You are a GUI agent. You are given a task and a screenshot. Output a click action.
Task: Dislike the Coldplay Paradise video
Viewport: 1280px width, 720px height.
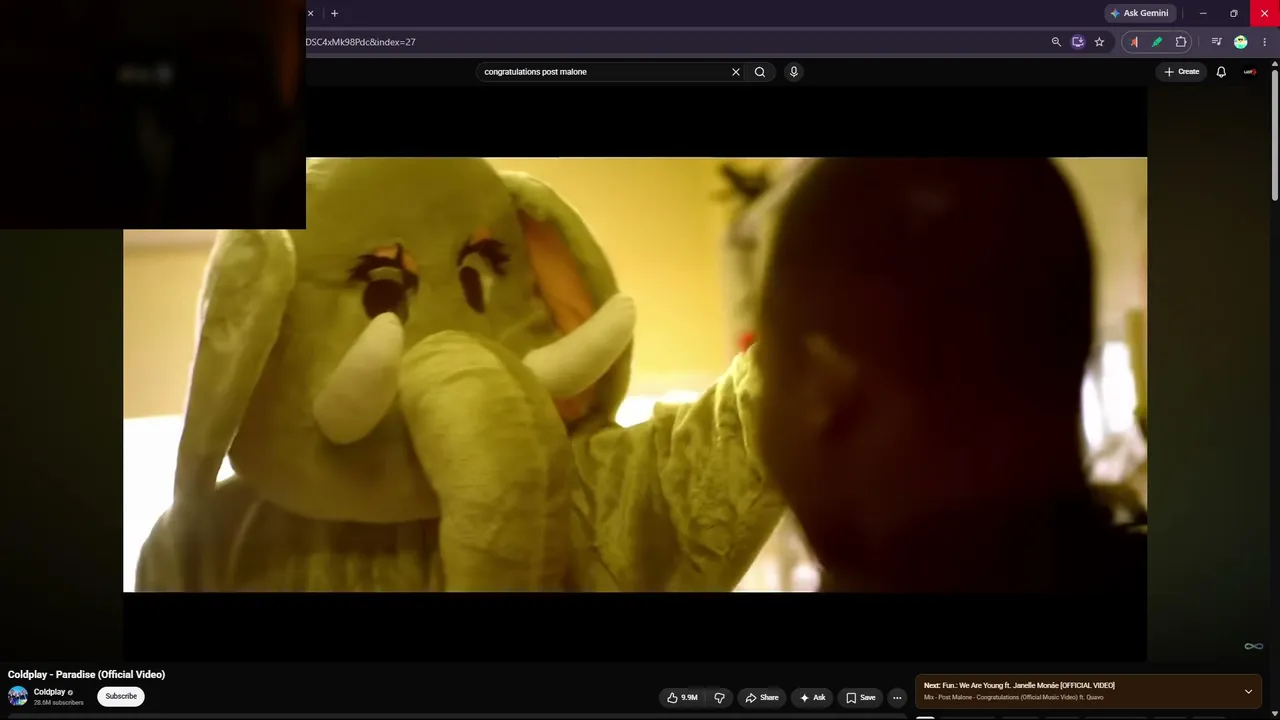click(x=719, y=698)
